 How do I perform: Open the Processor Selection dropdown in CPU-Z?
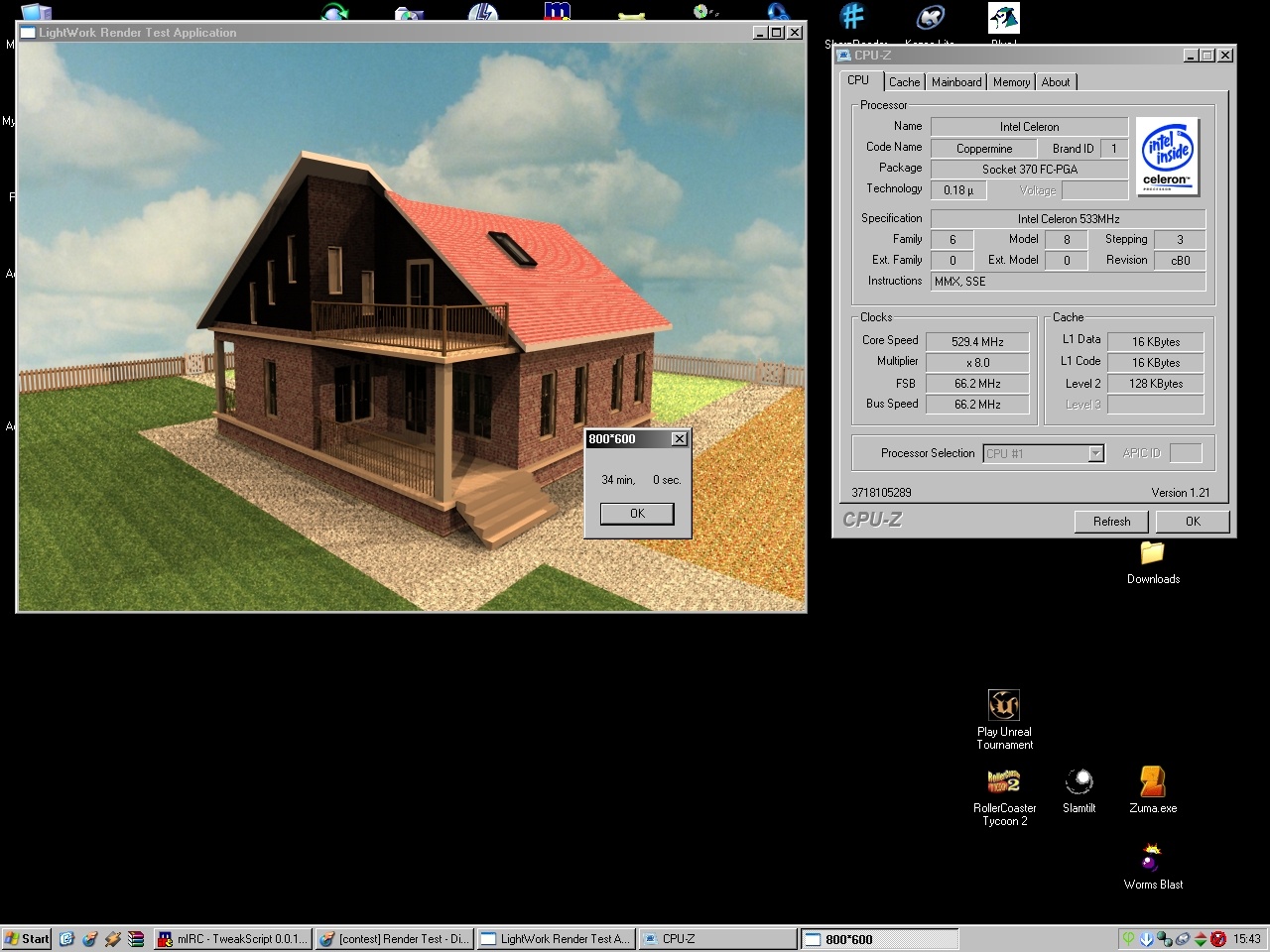[x=1095, y=453]
